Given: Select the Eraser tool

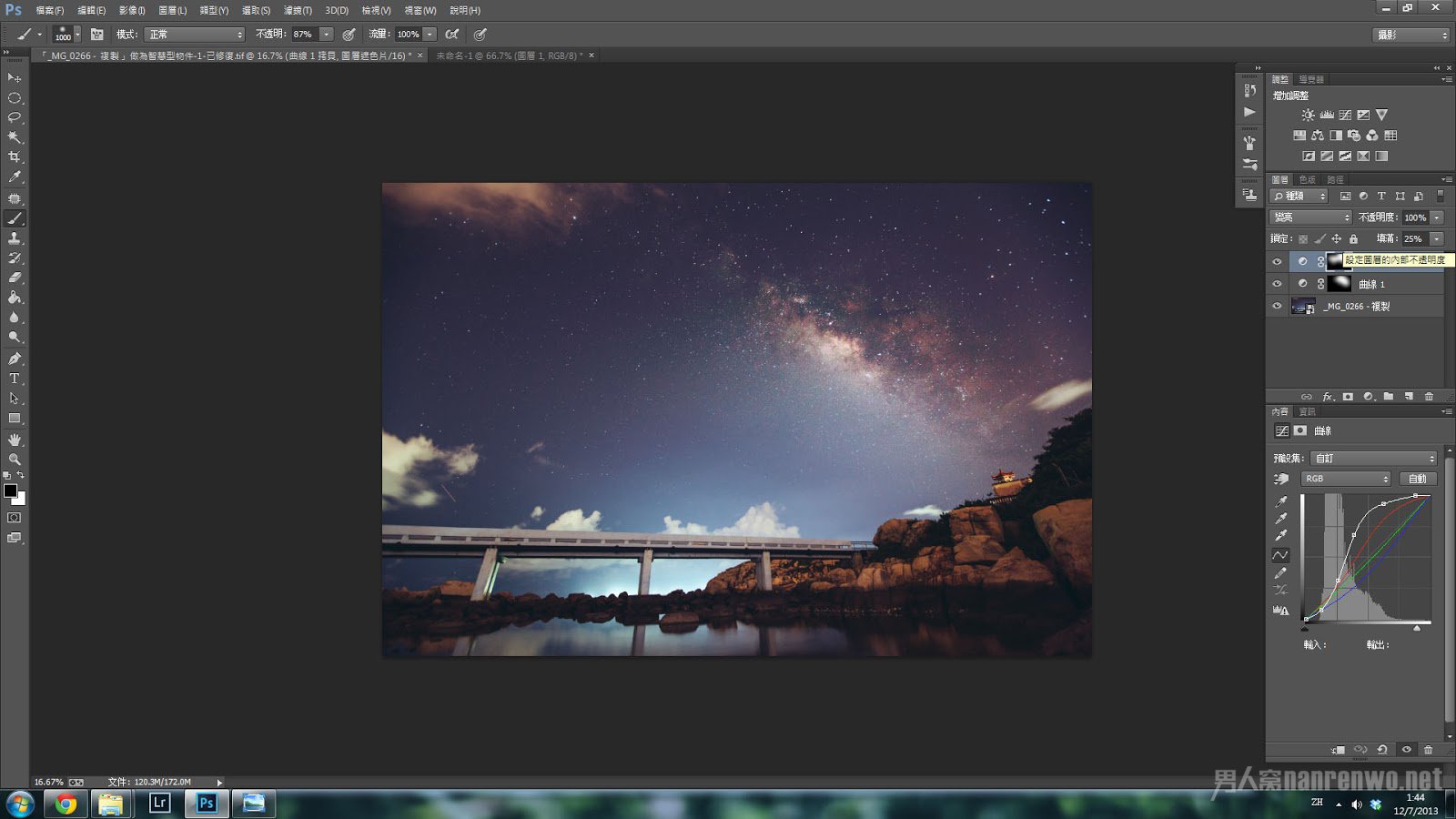Looking at the screenshot, I should 15,278.
